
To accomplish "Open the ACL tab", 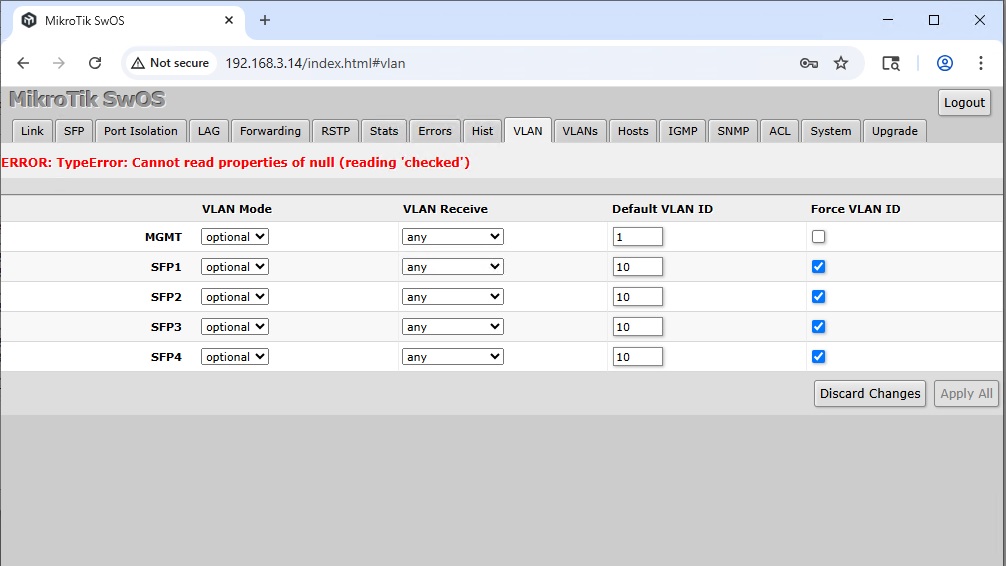I will pos(780,131).
